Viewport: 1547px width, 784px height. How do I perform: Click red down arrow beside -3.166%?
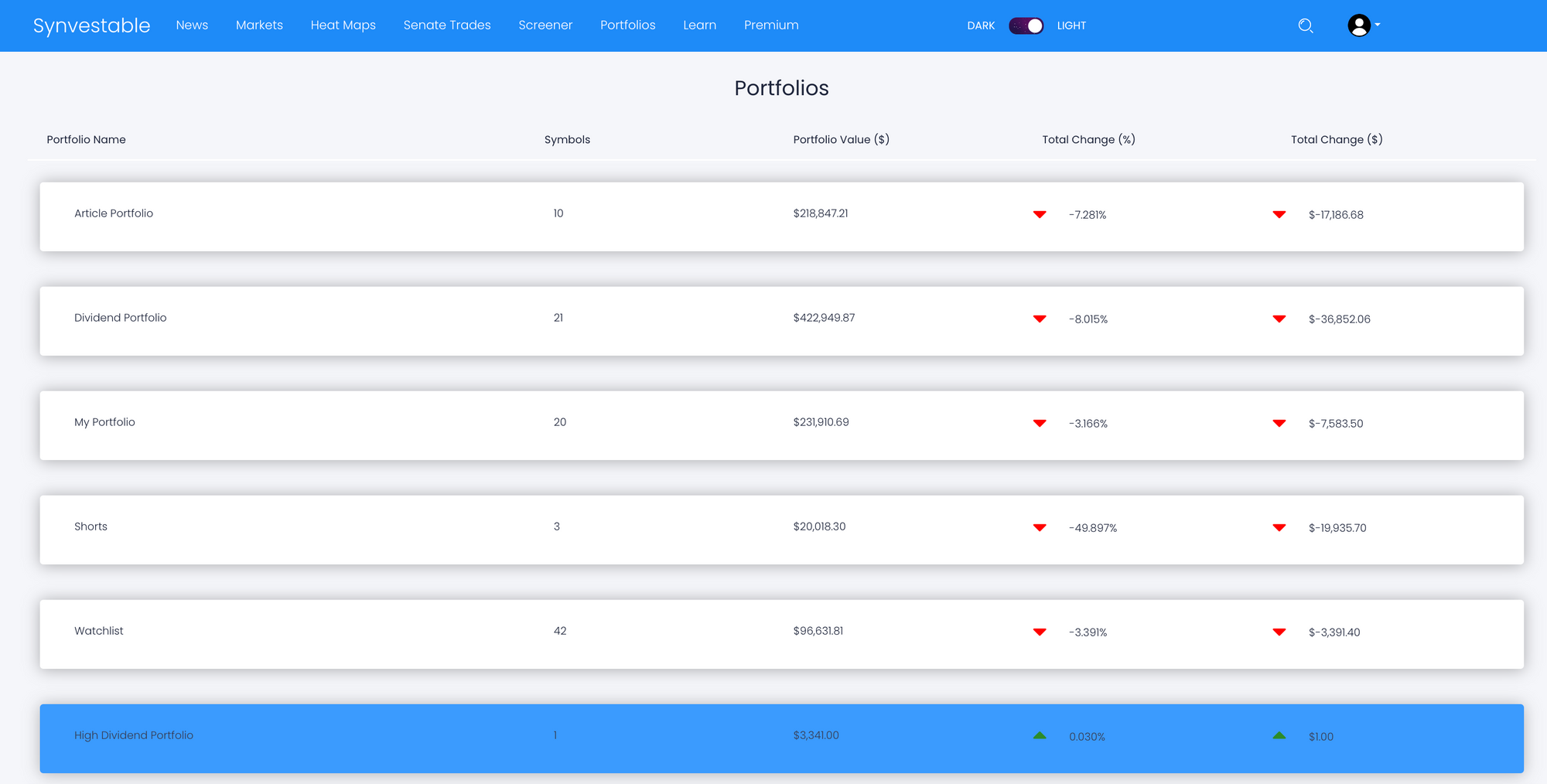1040,423
